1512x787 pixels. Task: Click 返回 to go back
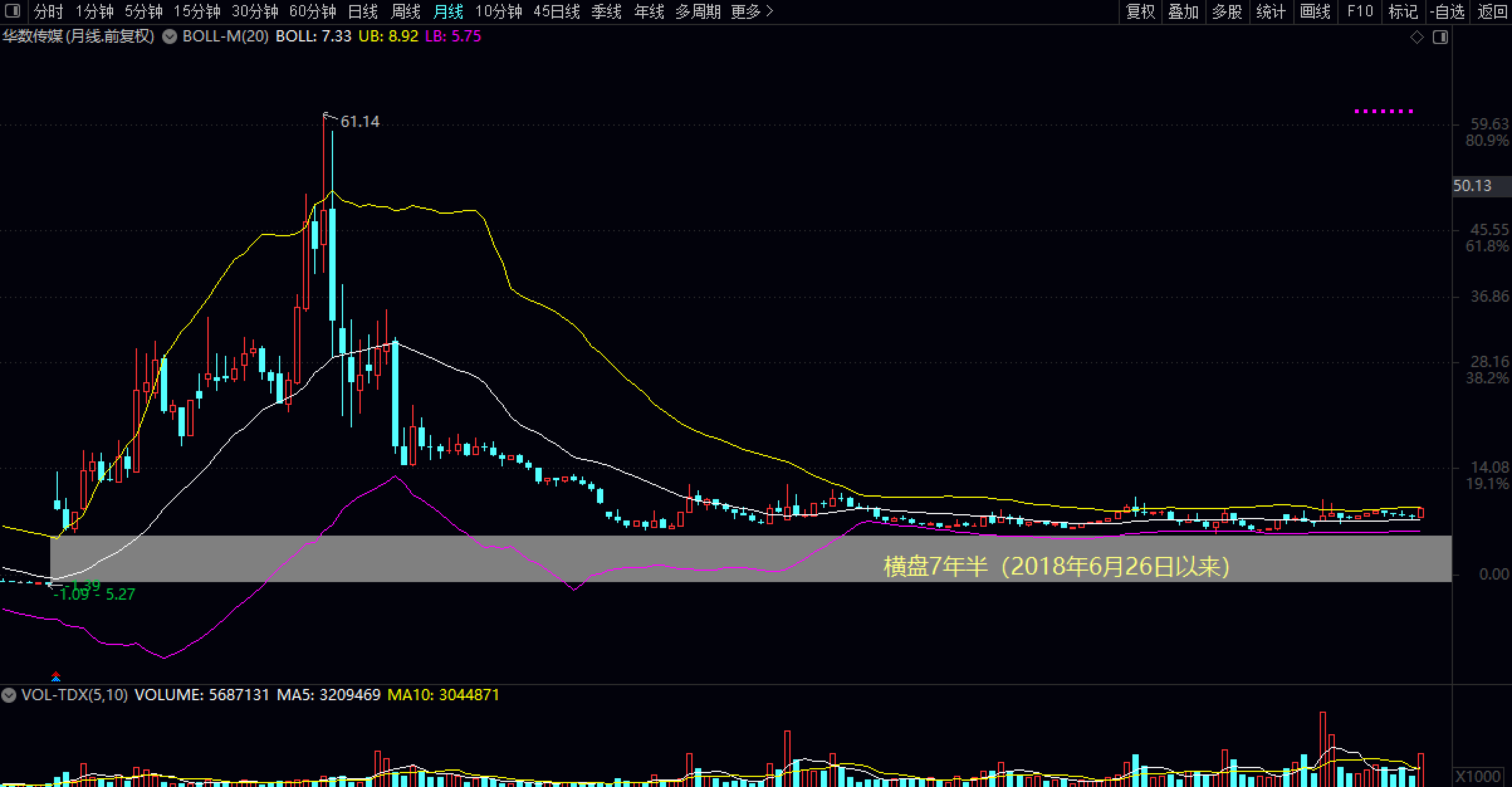pos(1493,11)
